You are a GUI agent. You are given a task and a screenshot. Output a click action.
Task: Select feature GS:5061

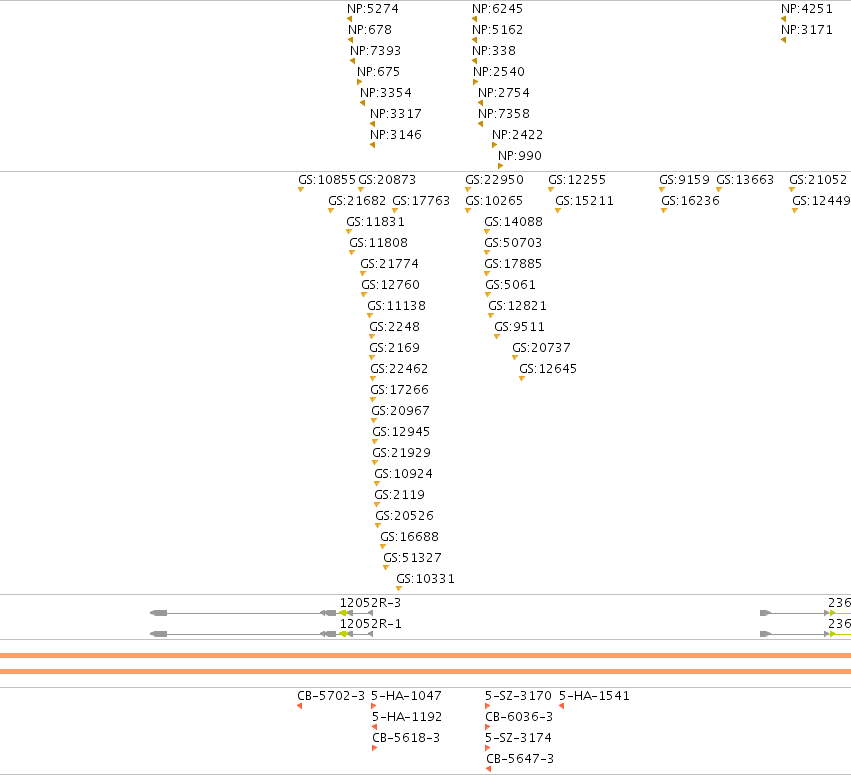click(x=511, y=285)
